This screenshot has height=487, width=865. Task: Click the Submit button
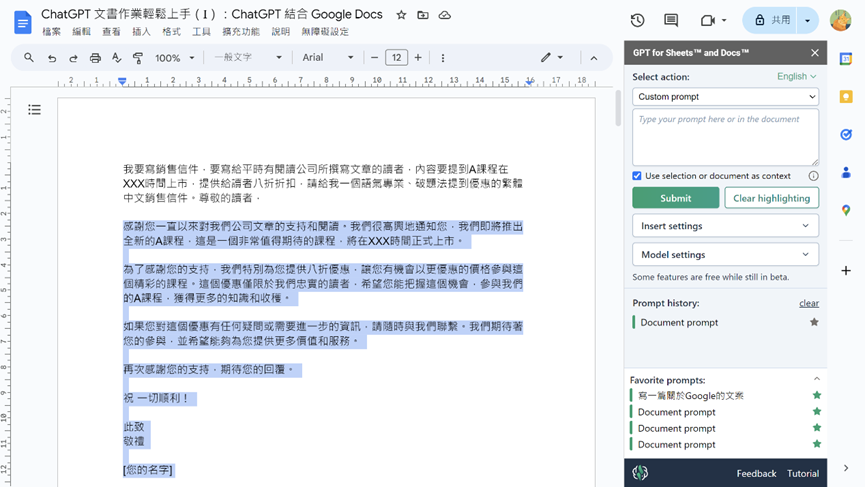click(x=676, y=198)
